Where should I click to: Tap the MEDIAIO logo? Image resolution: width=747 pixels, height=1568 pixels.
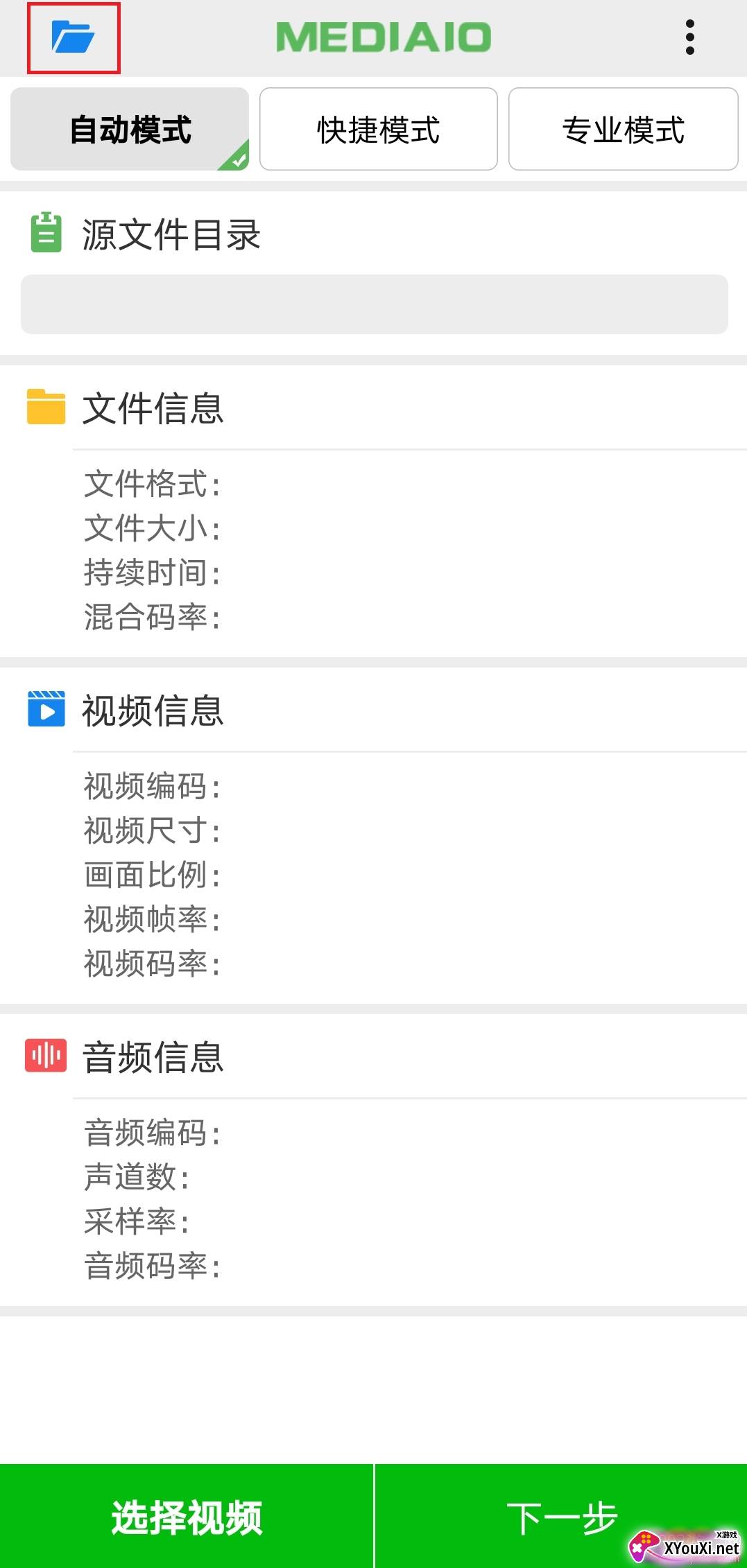tap(384, 37)
